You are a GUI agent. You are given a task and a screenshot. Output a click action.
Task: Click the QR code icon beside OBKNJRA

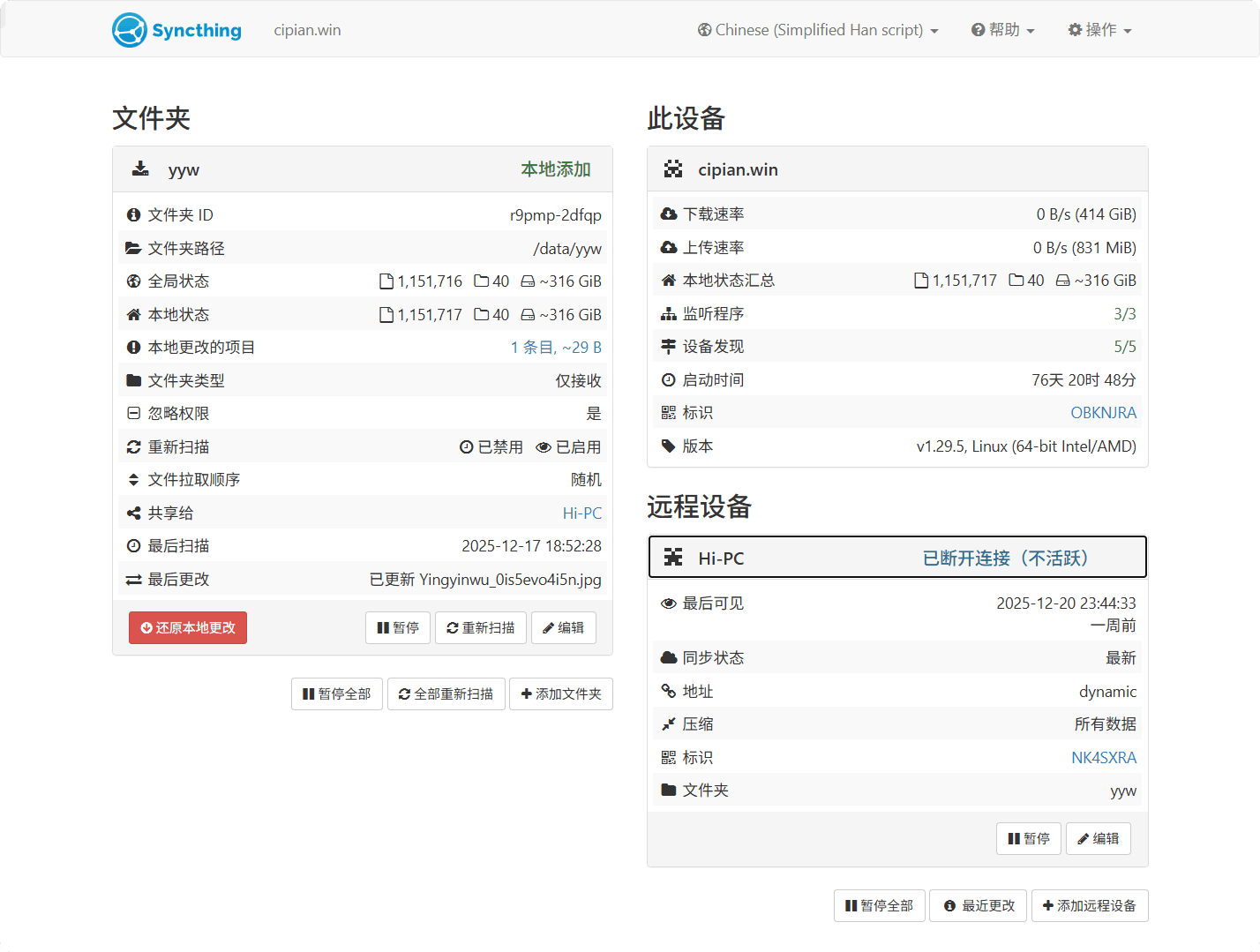(x=669, y=413)
